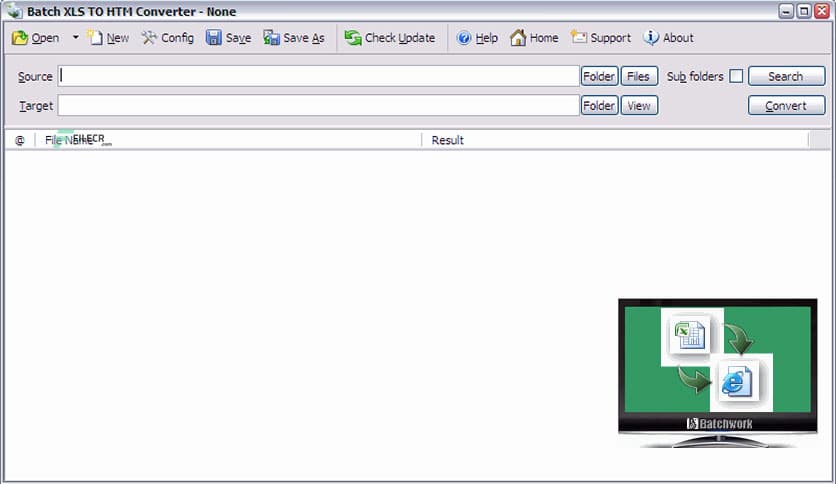The image size is (836, 484).
Task: Enable the Sub folders checkbox
Action: click(736, 76)
